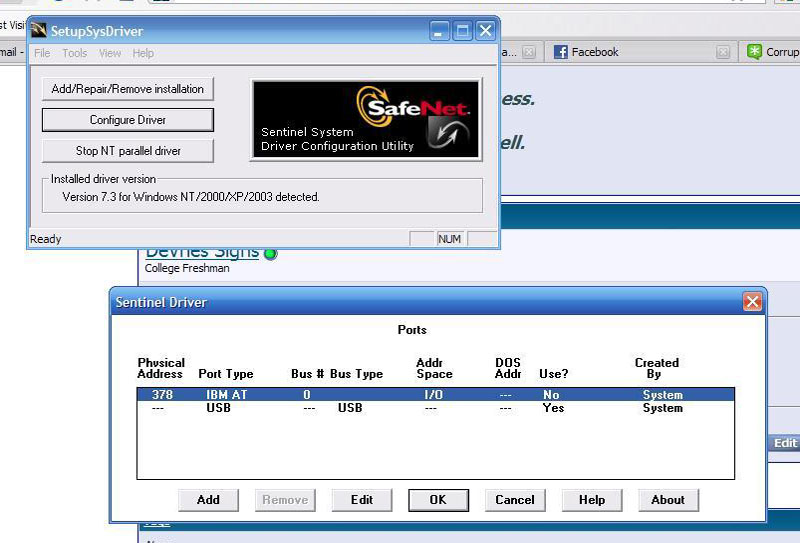
Task: Click the SafeNet Sentinel logo banner
Action: pyautogui.click(x=366, y=120)
